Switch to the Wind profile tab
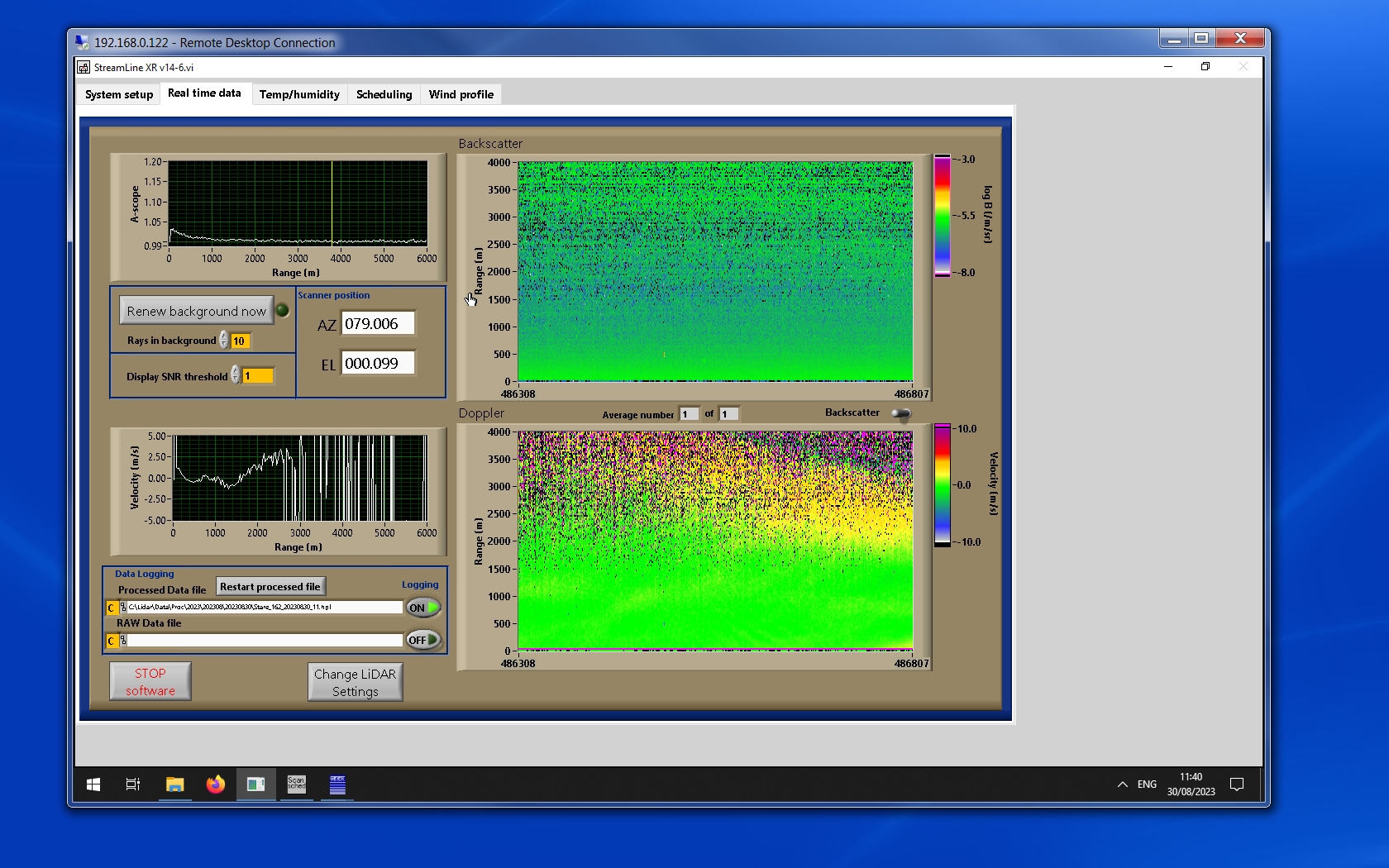This screenshot has width=1389, height=868. click(x=461, y=94)
